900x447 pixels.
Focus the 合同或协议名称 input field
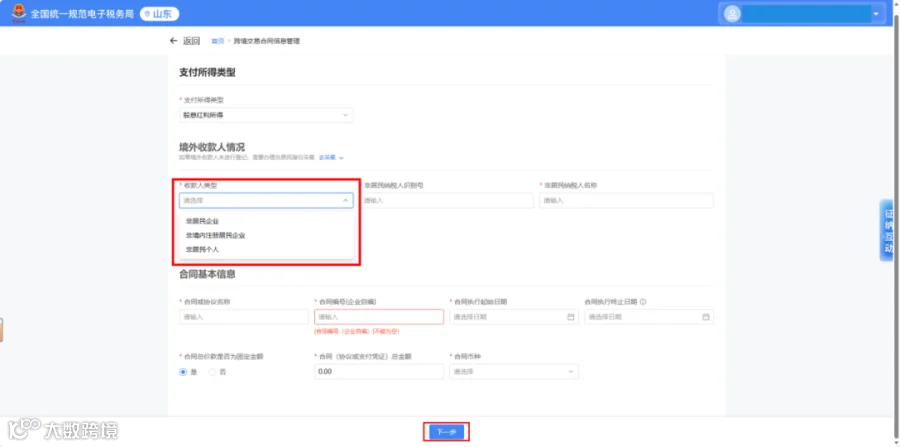pyautogui.click(x=244, y=317)
